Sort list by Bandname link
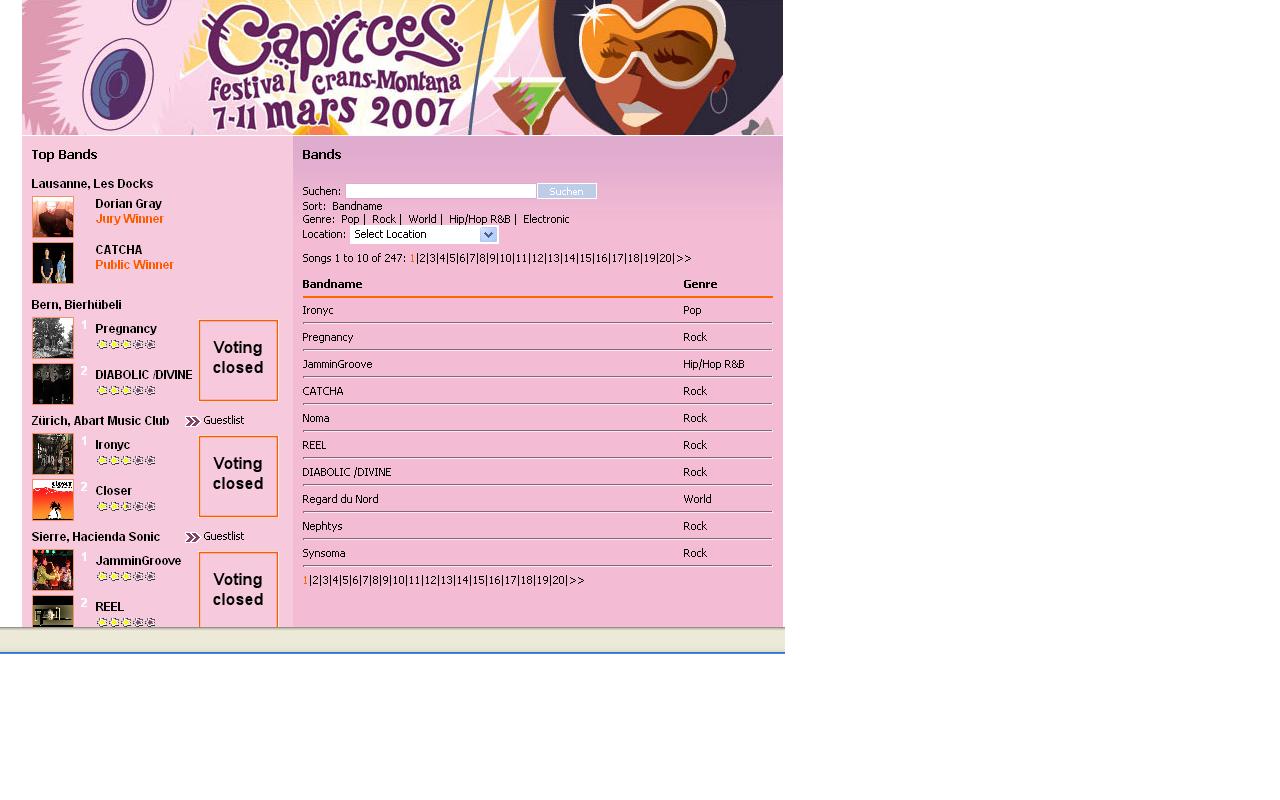Image resolution: width=1280 pixels, height=800 pixels. [x=357, y=206]
